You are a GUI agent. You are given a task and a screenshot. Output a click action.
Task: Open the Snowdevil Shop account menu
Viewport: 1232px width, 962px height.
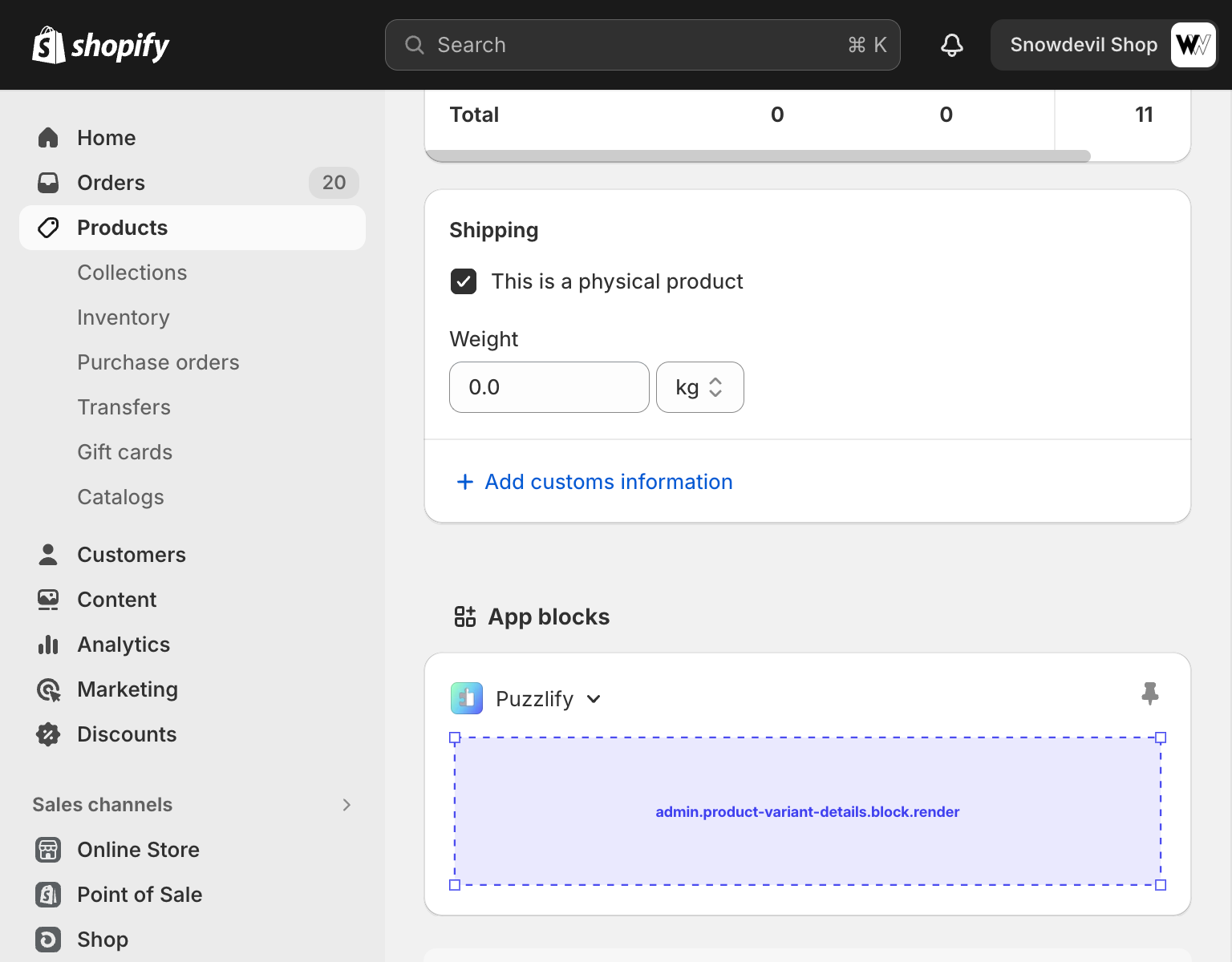coord(1103,45)
